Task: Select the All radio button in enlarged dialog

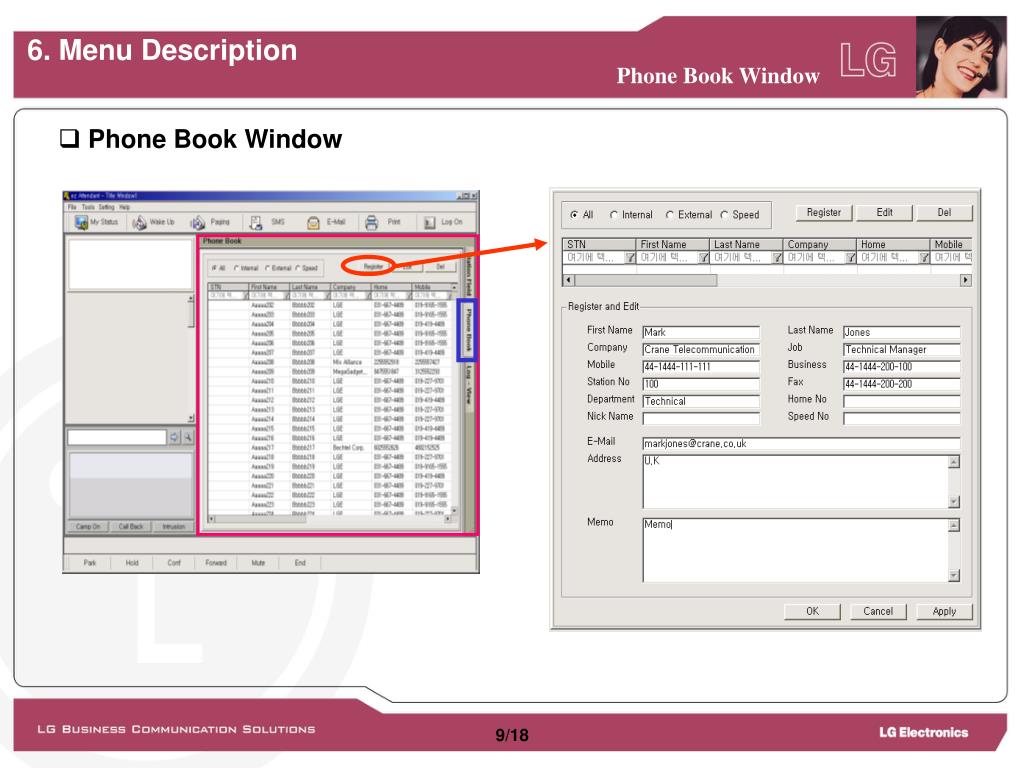Action: pos(574,214)
